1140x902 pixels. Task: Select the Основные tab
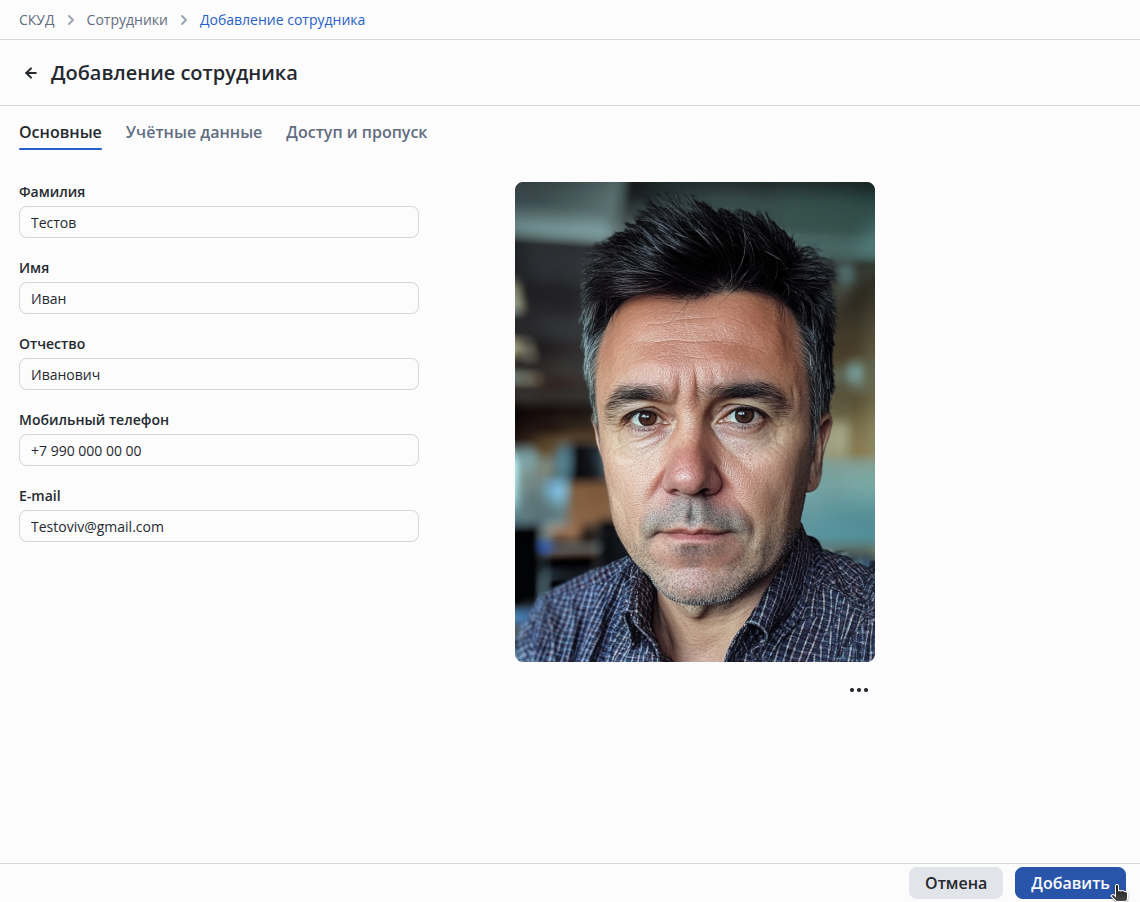point(60,132)
